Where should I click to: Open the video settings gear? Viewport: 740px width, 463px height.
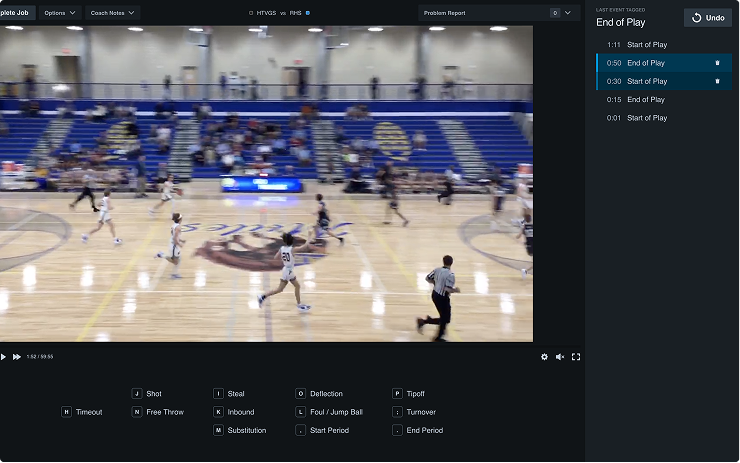[x=544, y=357]
